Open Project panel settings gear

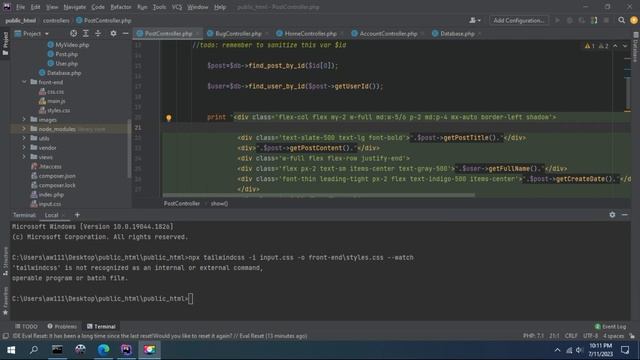point(113,33)
